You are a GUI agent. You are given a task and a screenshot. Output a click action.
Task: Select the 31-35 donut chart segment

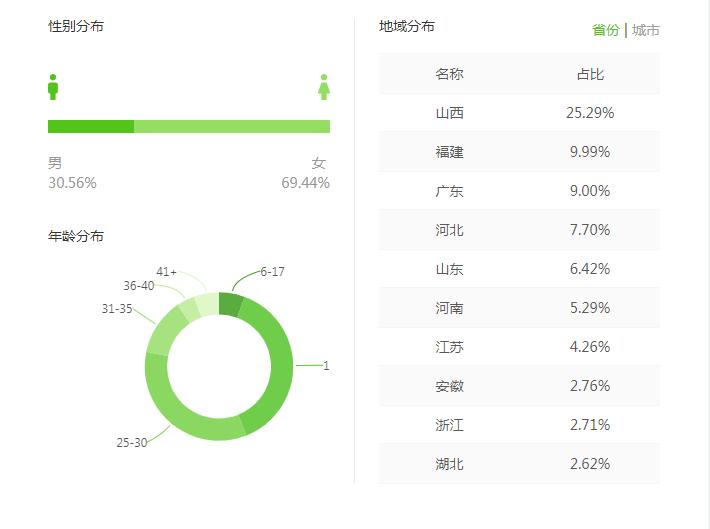pos(165,333)
